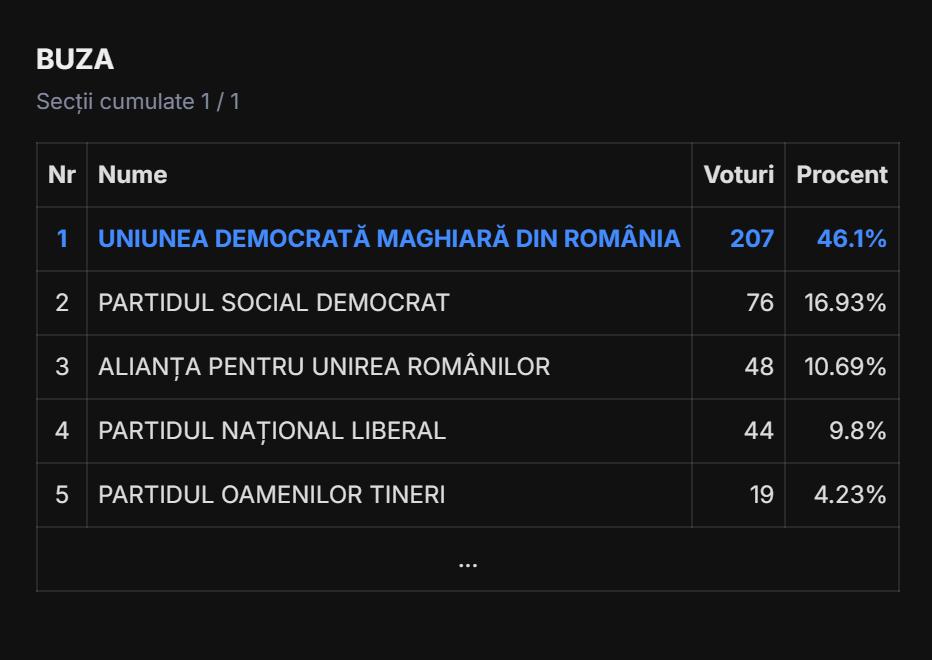Viewport: 932px width, 660px height.
Task: Click the 4.23% percentage cell
Action: tap(849, 495)
